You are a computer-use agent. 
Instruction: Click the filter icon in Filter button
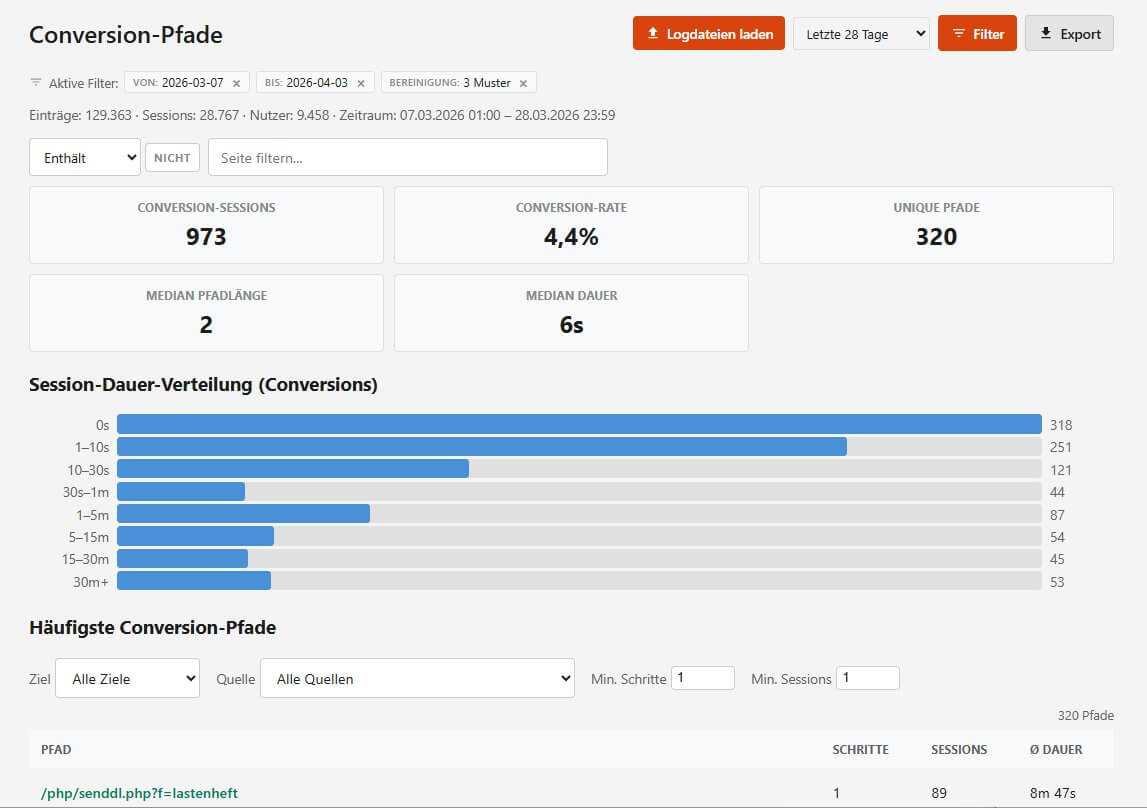point(957,34)
